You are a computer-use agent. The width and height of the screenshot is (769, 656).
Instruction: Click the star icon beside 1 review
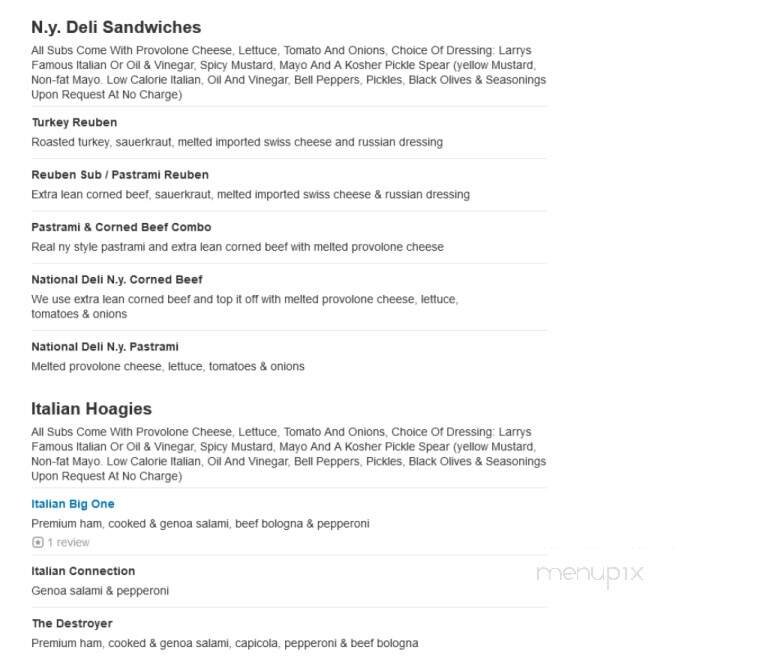37,543
